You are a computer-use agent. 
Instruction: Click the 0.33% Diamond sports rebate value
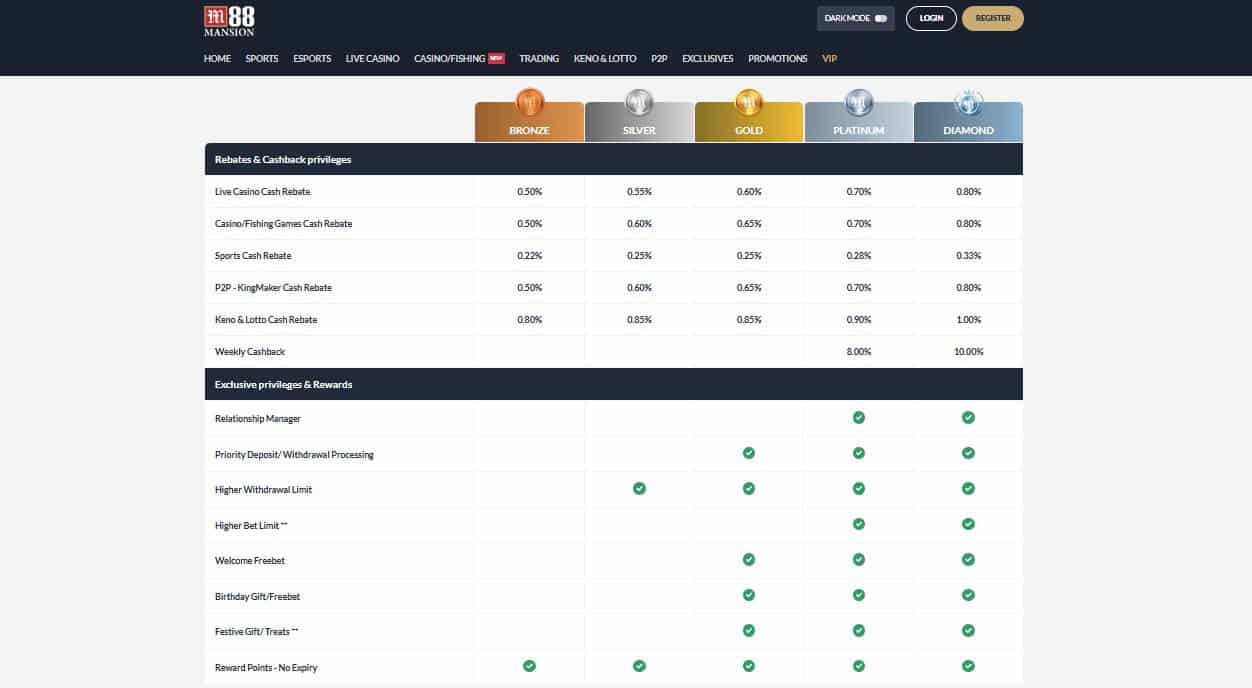(x=968, y=256)
